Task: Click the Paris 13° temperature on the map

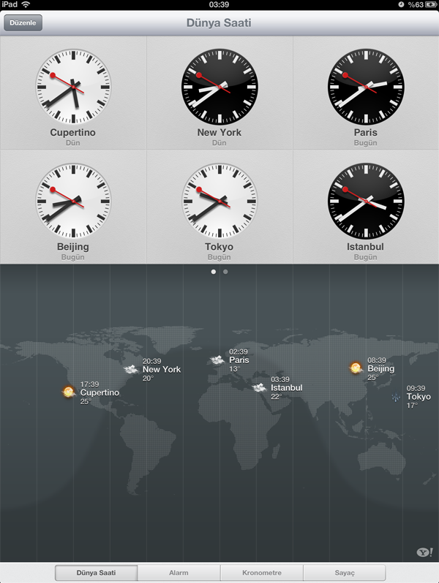Action: (234, 369)
